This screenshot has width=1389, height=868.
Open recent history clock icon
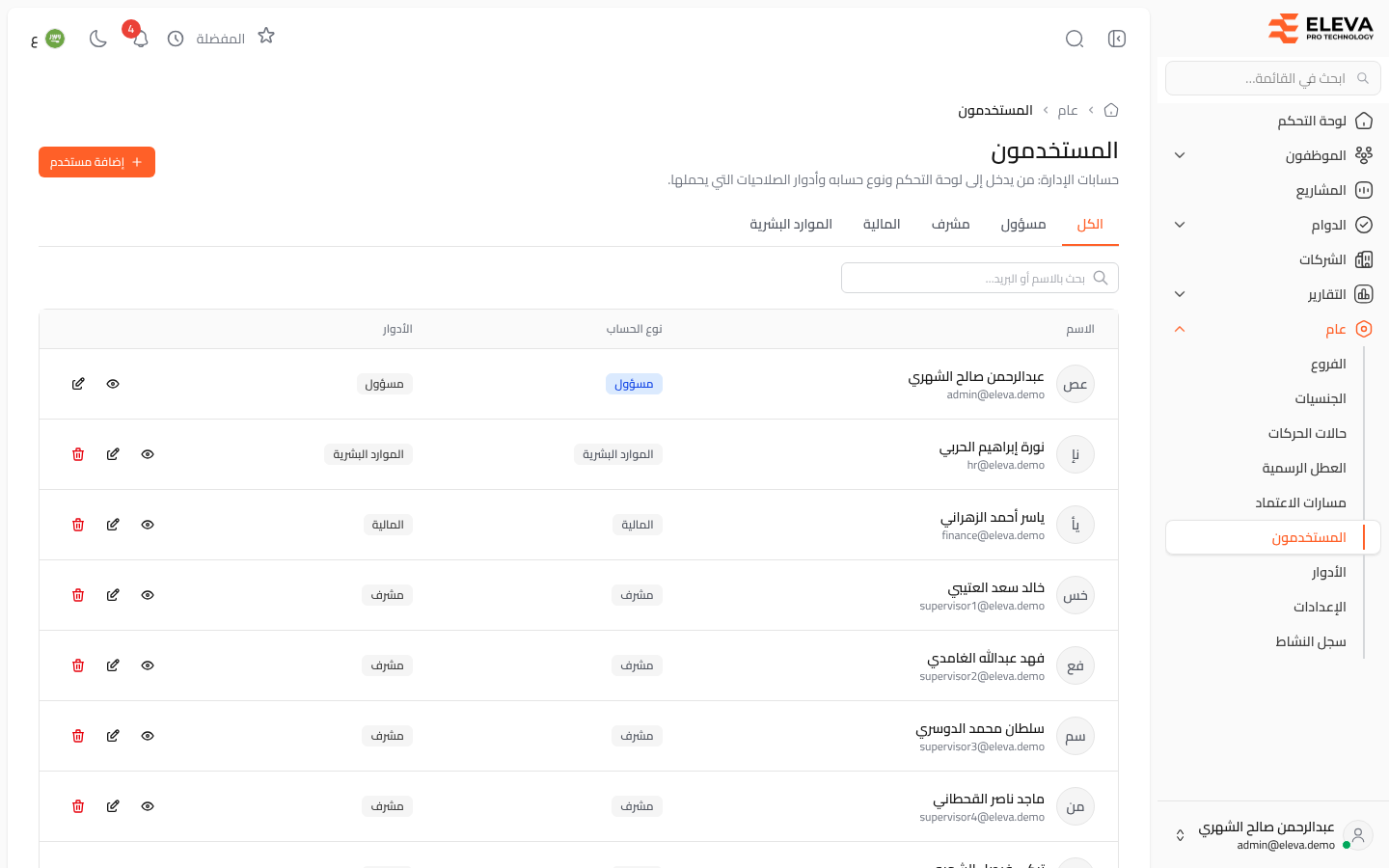[x=176, y=39]
